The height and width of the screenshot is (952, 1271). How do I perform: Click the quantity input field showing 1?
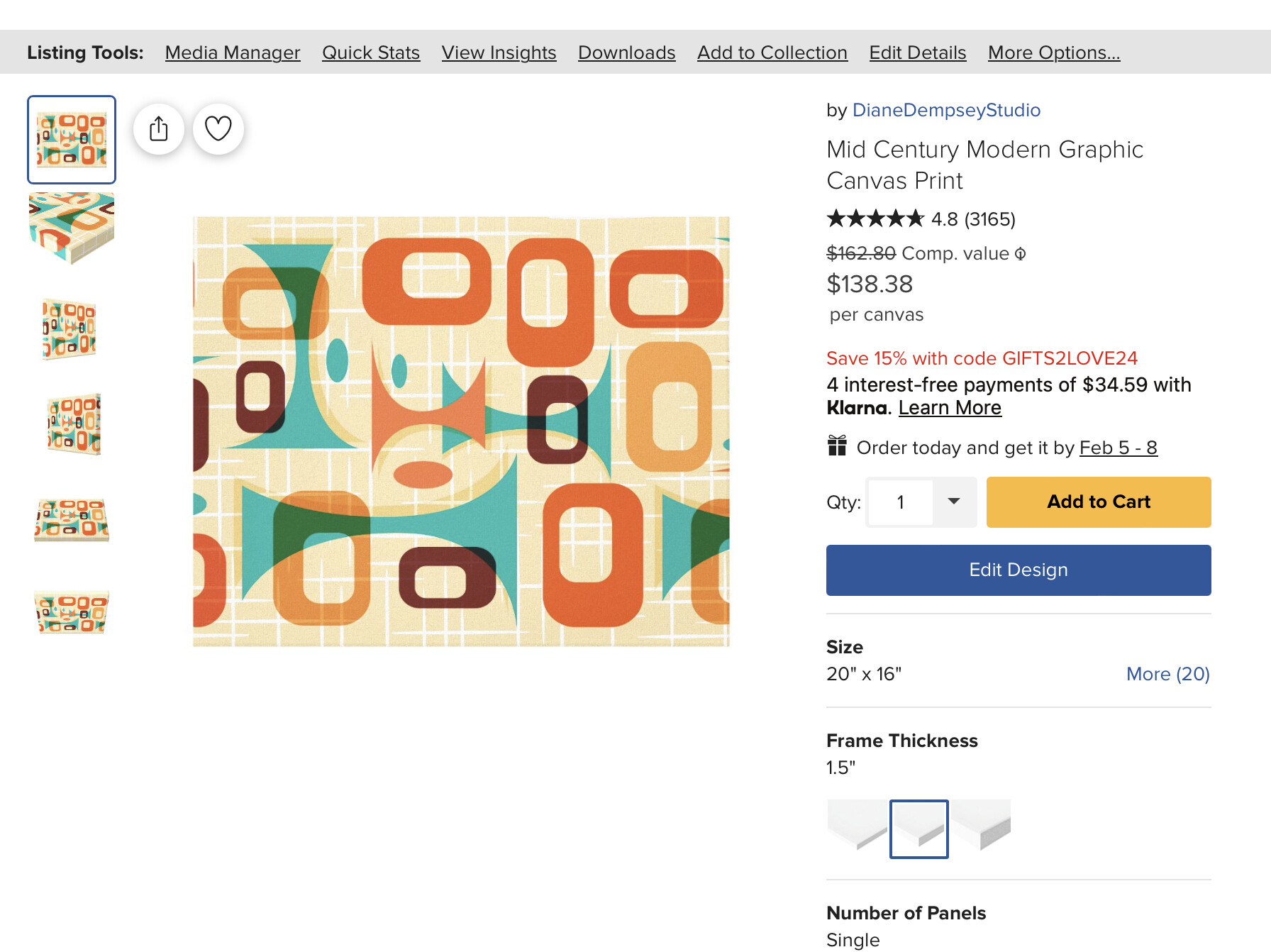901,502
